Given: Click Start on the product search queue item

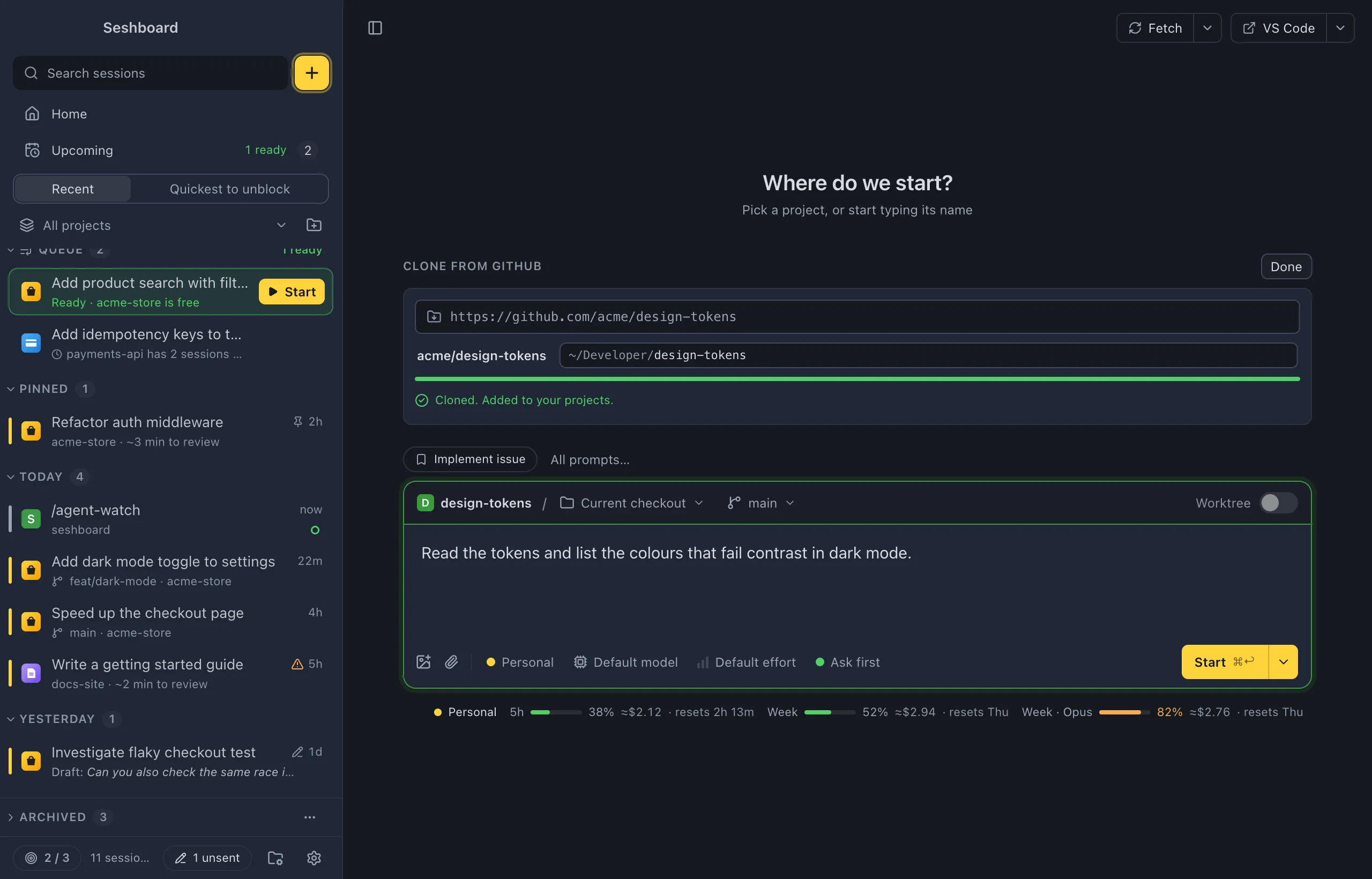Looking at the screenshot, I should coord(292,292).
